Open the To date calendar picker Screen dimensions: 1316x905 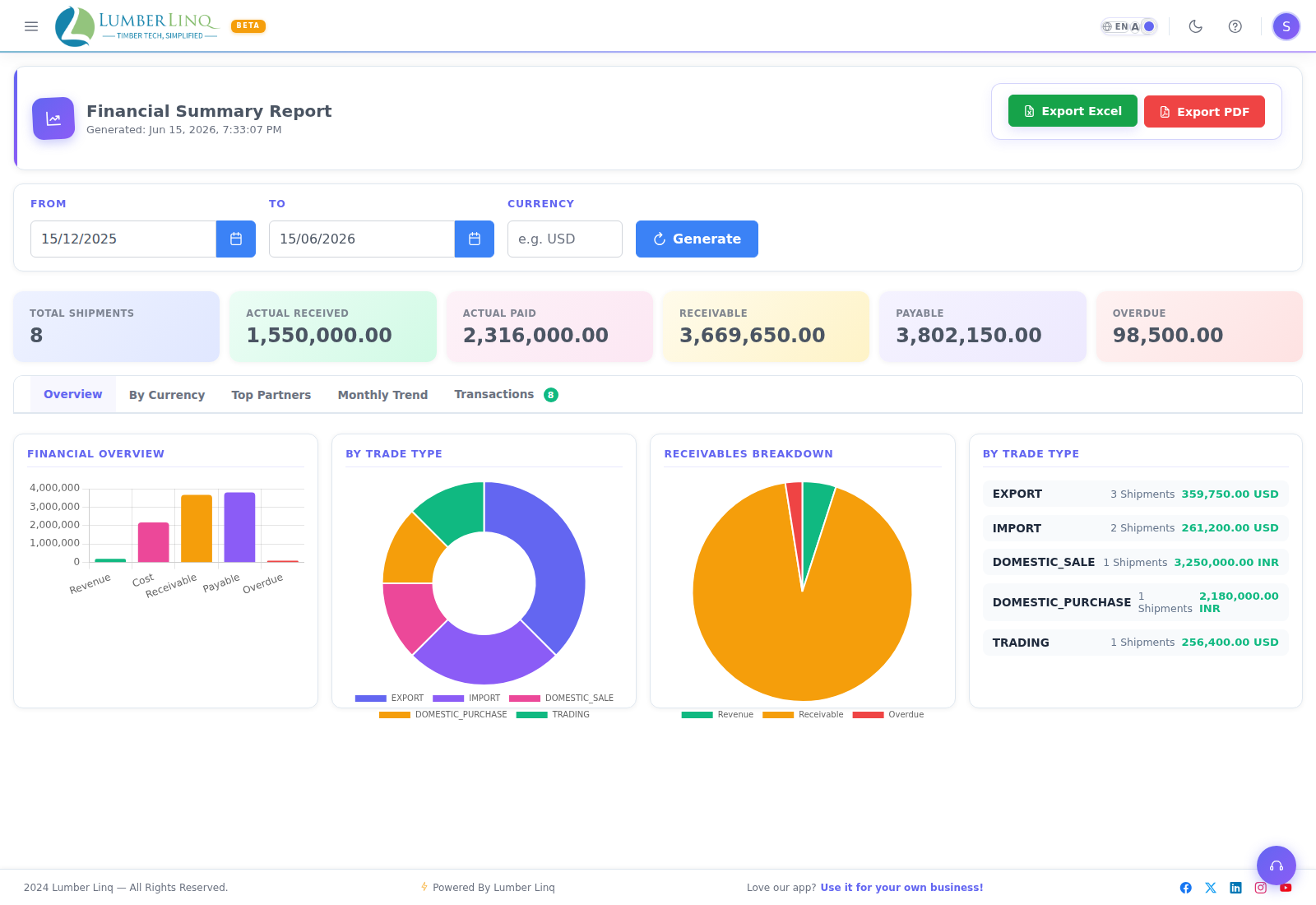[475, 239]
